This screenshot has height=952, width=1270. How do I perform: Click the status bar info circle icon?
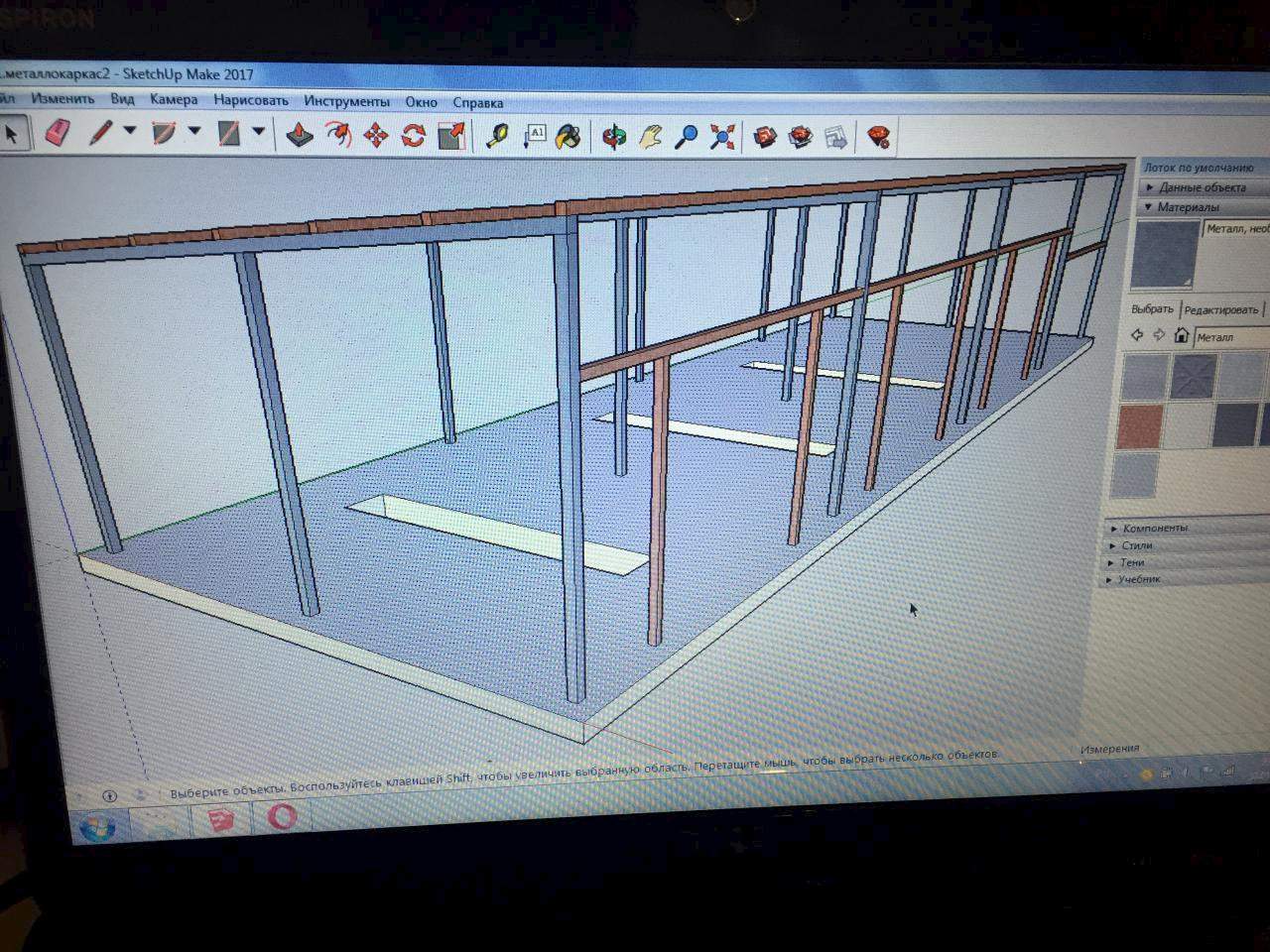pos(110,795)
